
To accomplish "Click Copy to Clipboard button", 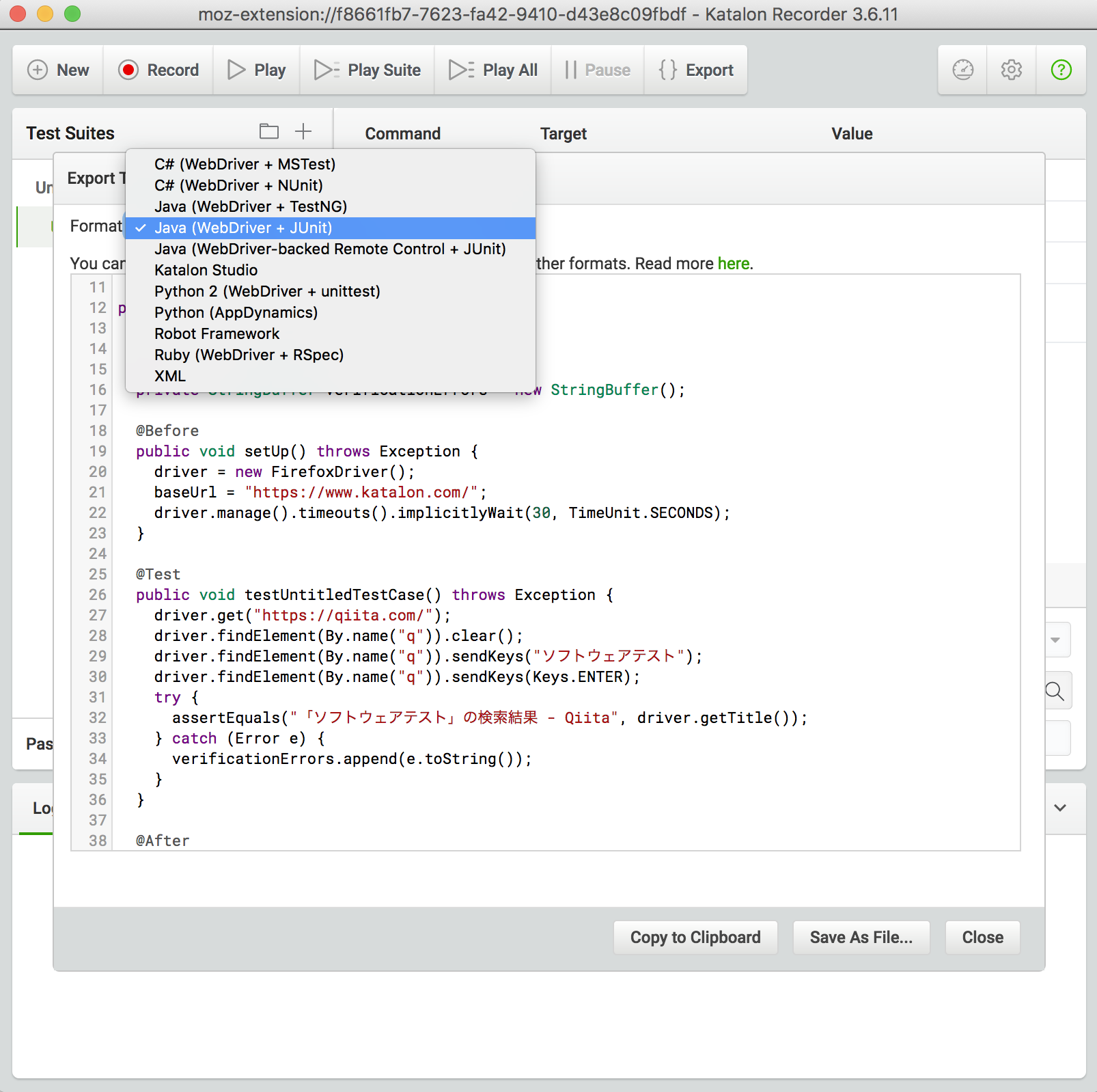I will 695,937.
